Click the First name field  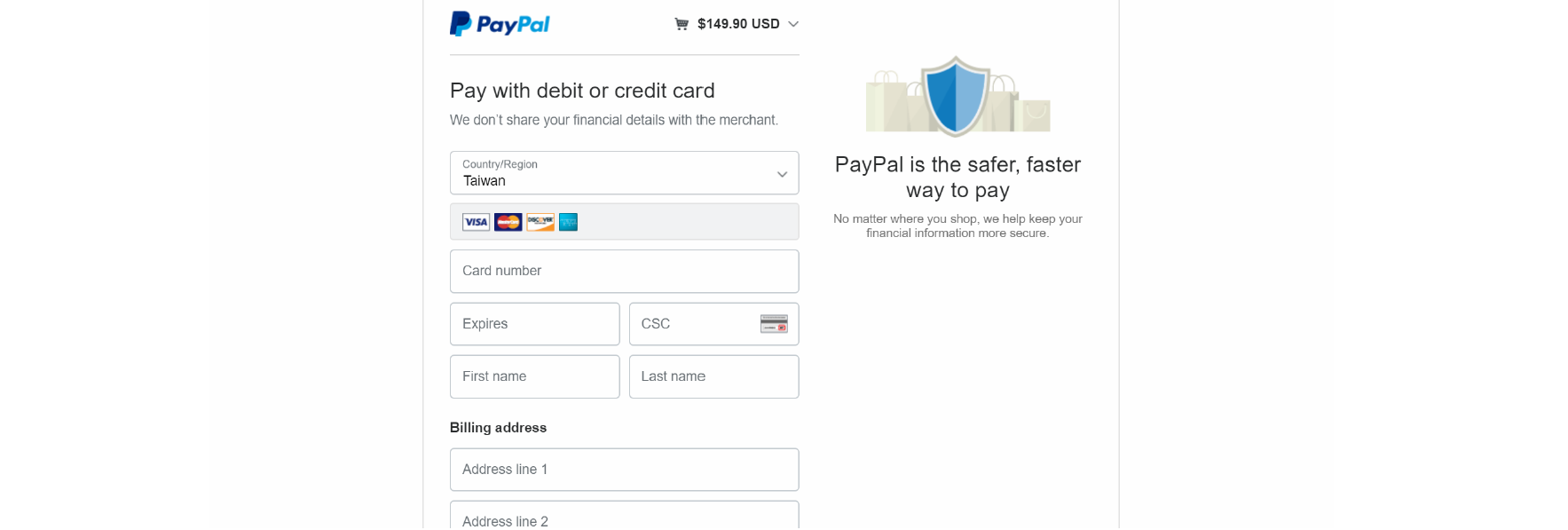[x=534, y=376]
